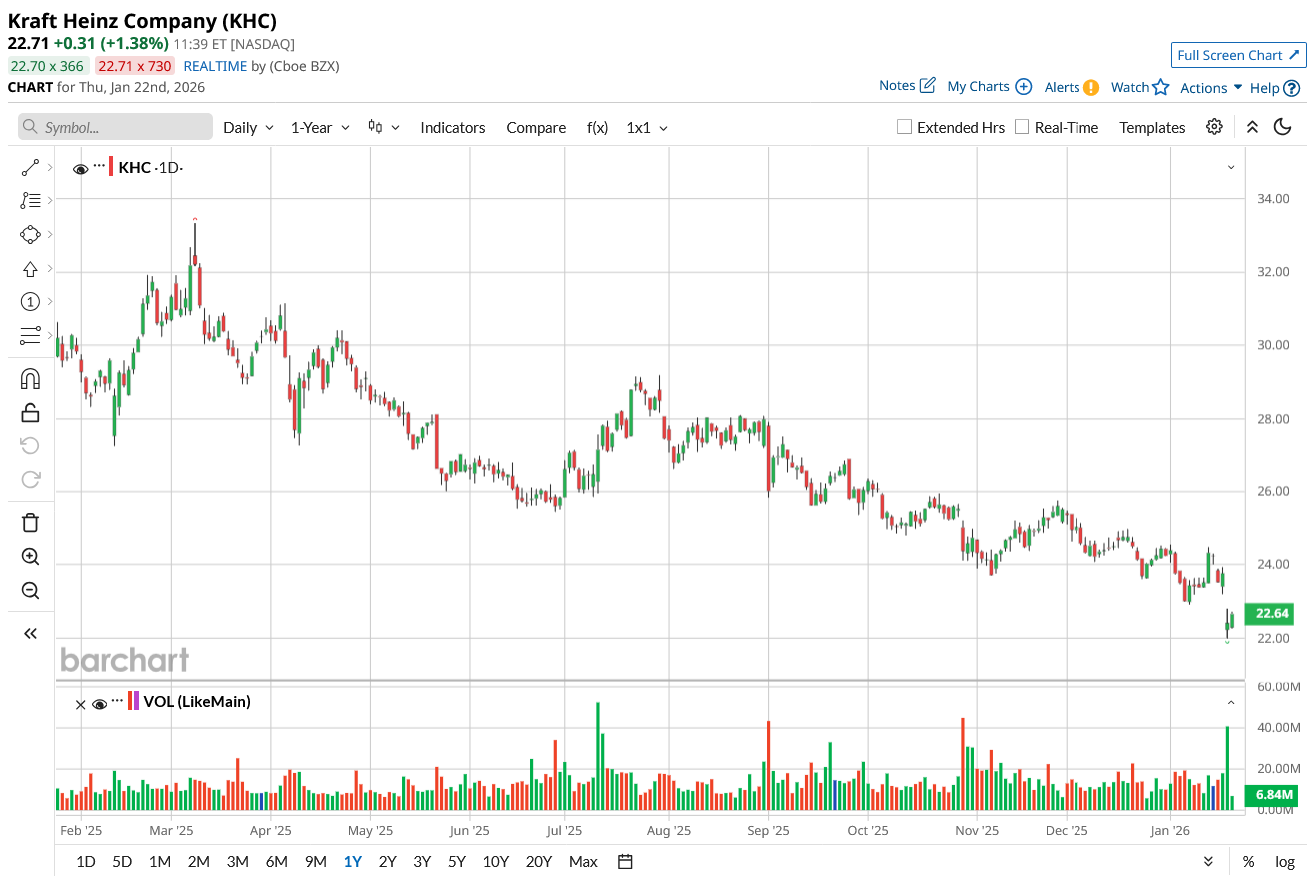
Task: Open the Templates menu
Action: click(x=1152, y=127)
